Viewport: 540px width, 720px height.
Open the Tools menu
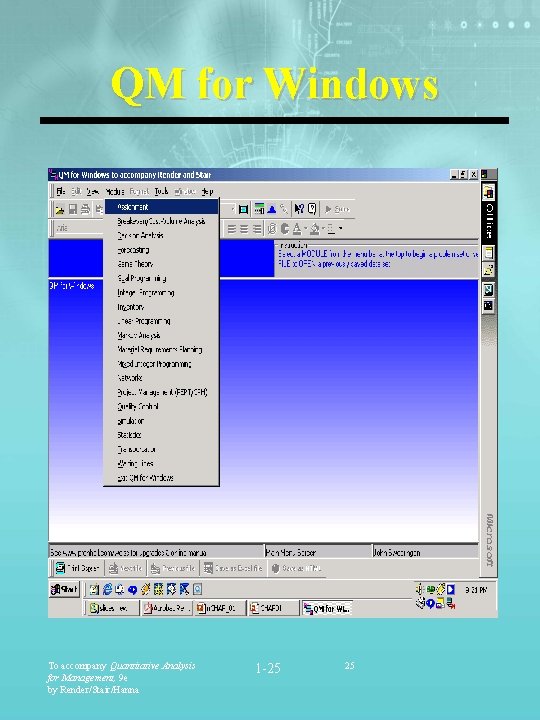coord(161,191)
